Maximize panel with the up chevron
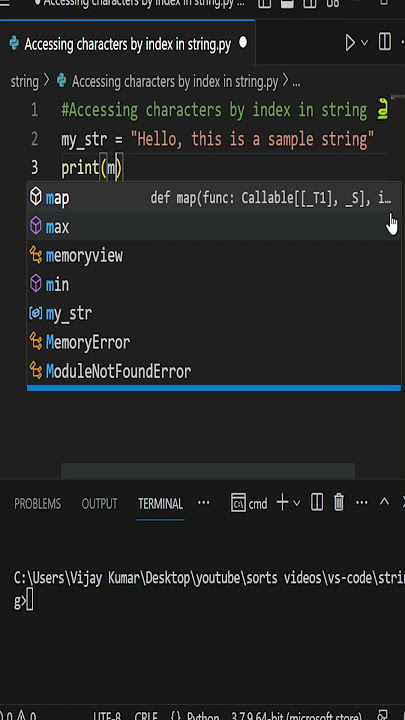Screen dimensions: 405x720 pyautogui.click(x=384, y=502)
